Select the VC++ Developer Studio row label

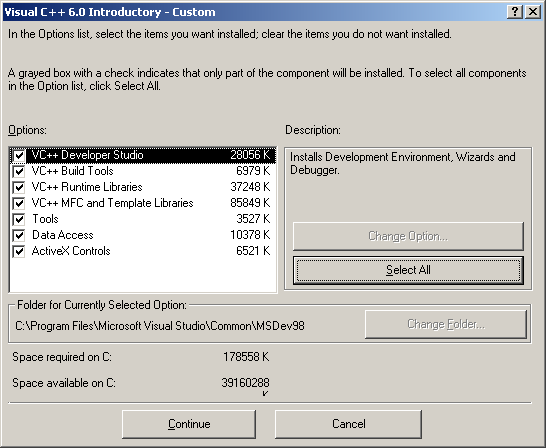pyautogui.click(x=87, y=155)
